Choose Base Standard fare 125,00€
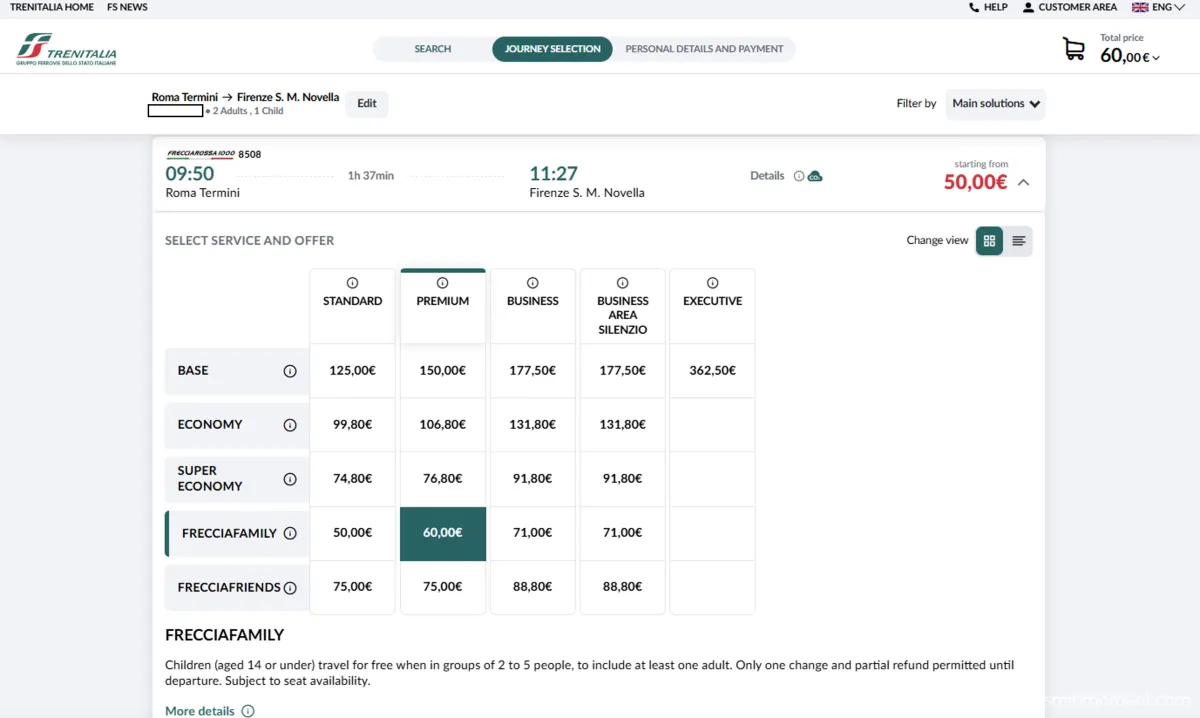Image resolution: width=1200 pixels, height=718 pixels. click(352, 371)
